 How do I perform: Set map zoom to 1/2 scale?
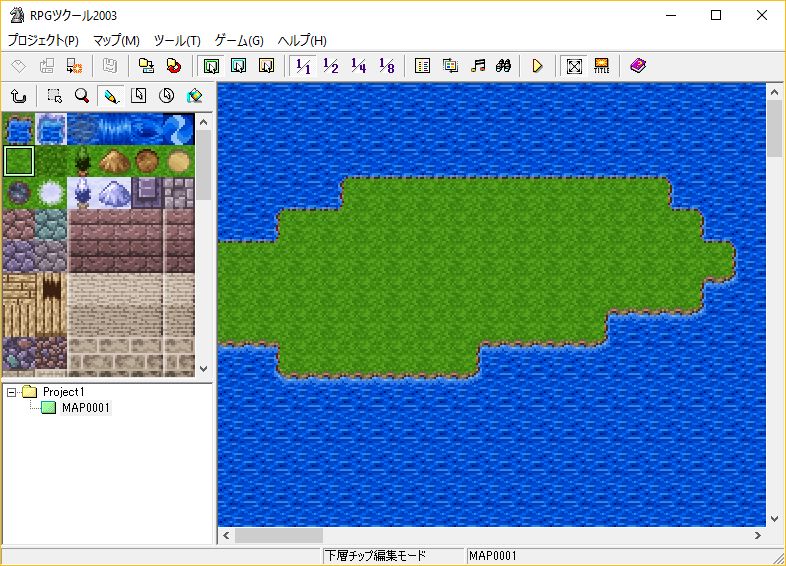tap(331, 66)
